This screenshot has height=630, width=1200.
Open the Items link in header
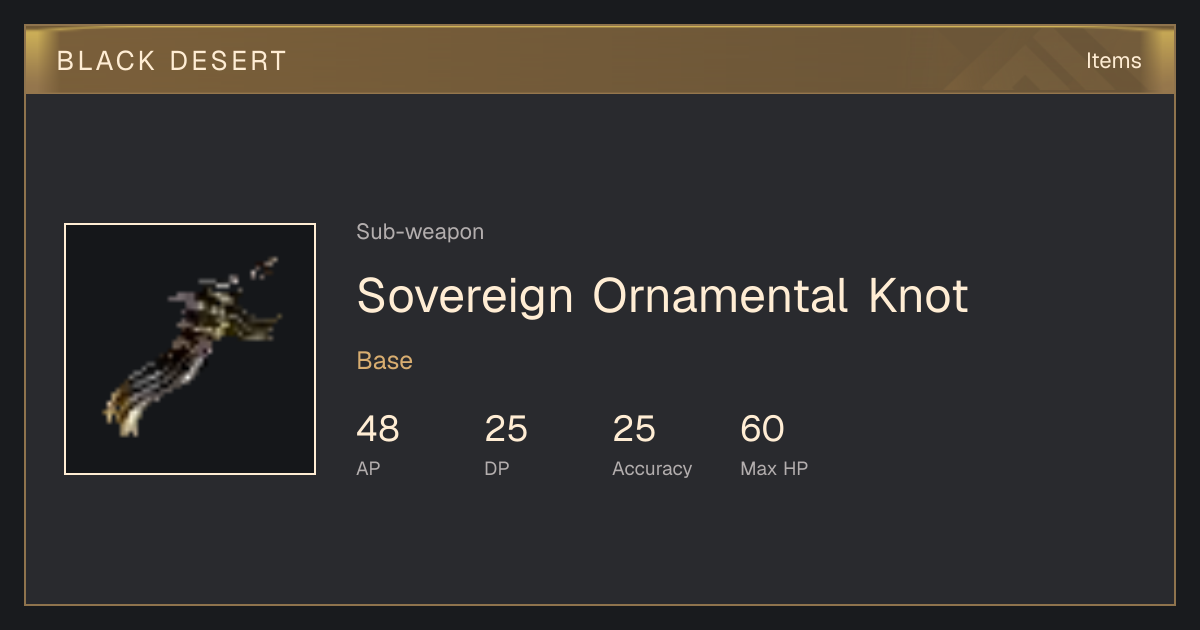(x=1113, y=60)
